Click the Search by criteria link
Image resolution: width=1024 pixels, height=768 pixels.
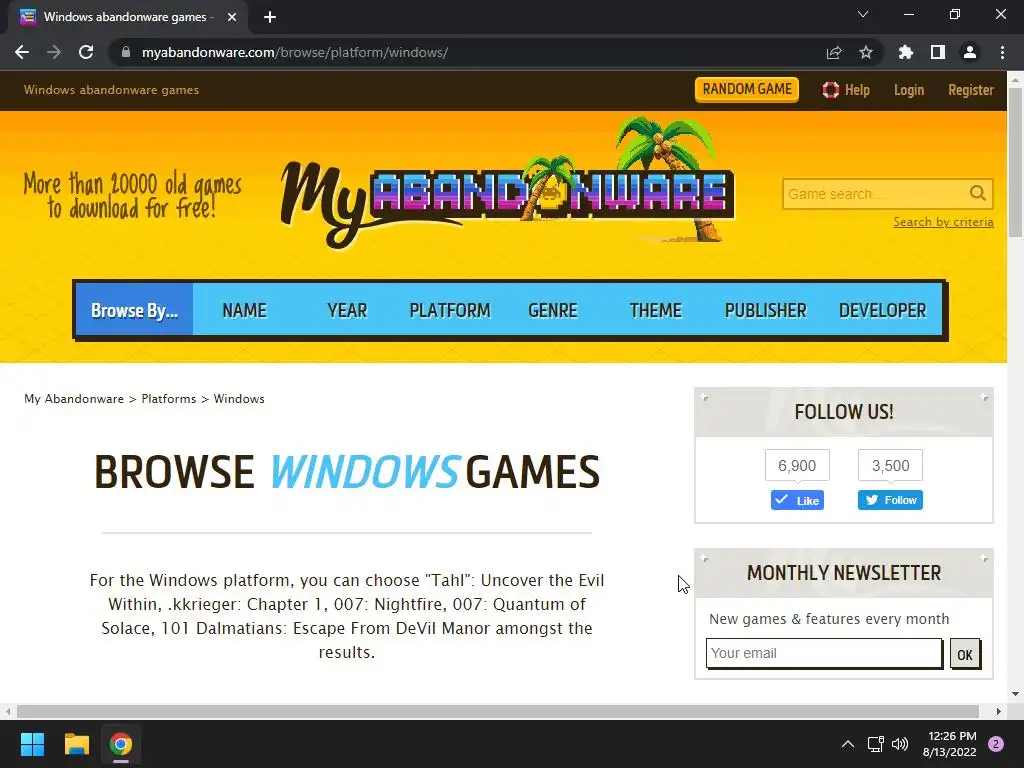[943, 222]
